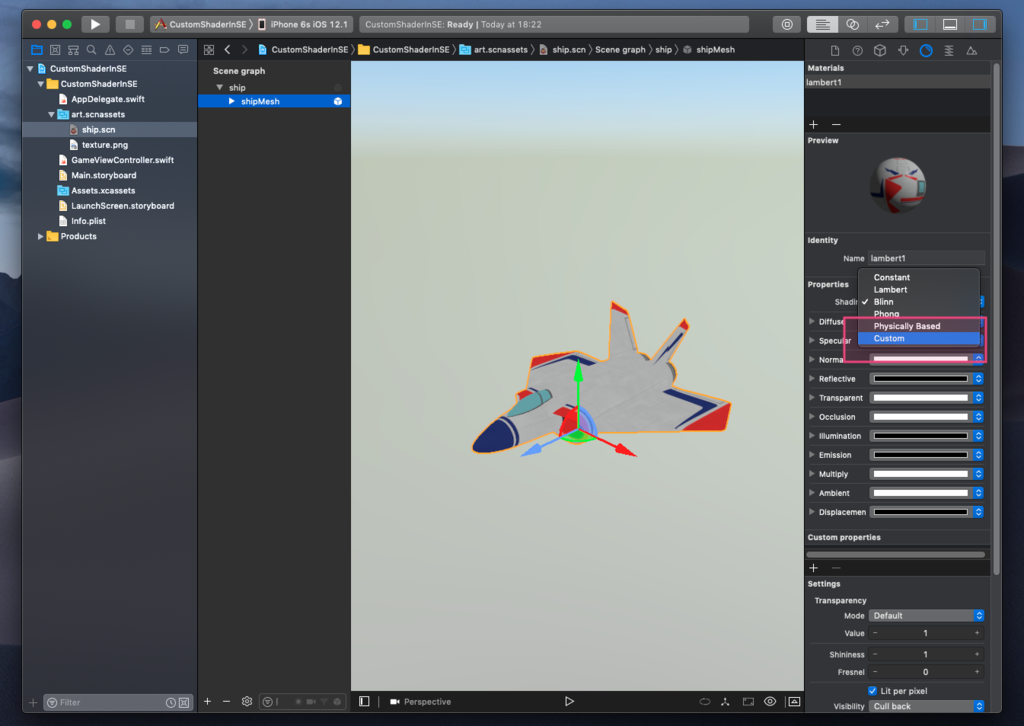Play the scene preview
This screenshot has width=1024, height=726.
pyautogui.click(x=569, y=701)
